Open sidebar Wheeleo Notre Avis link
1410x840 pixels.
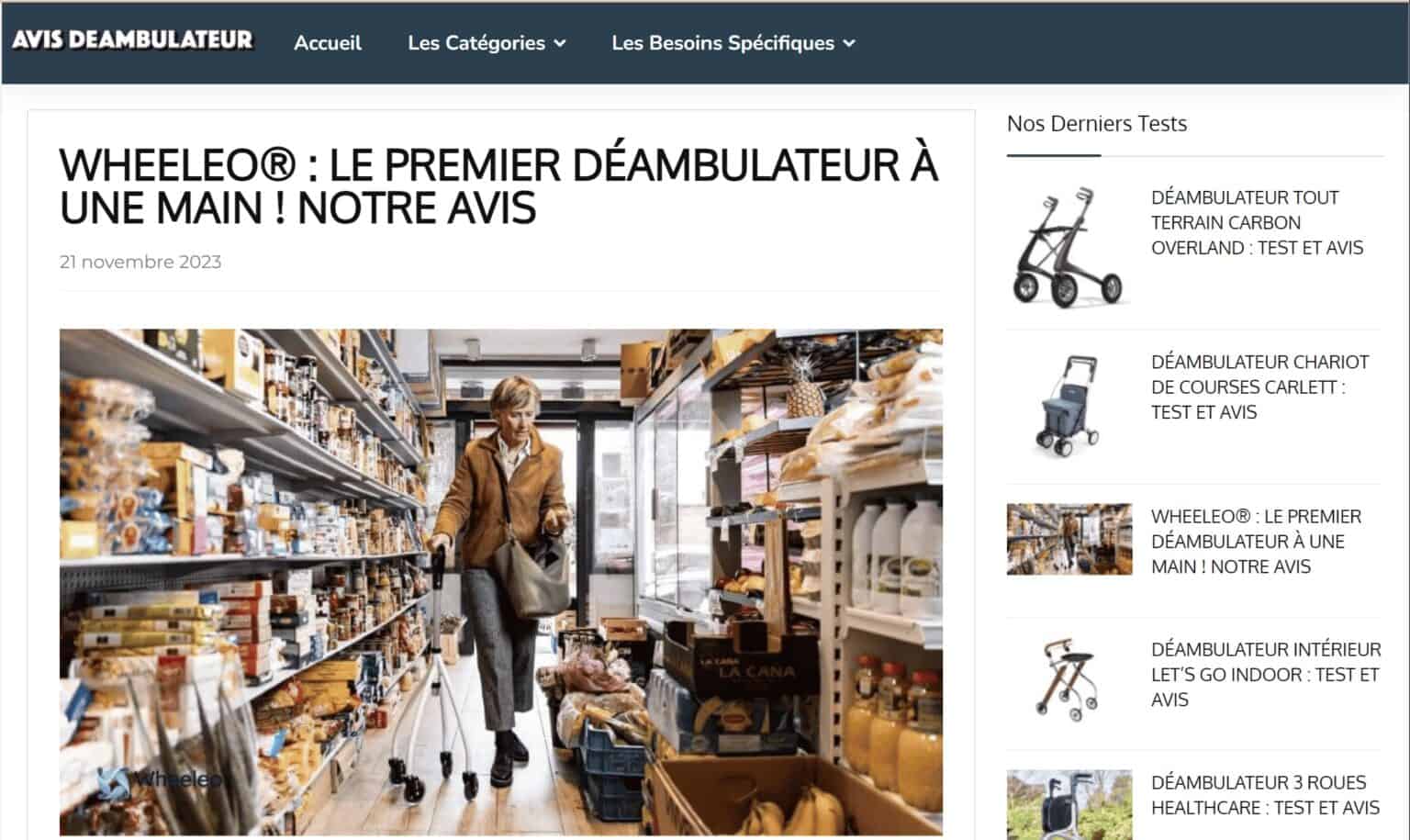point(1256,542)
